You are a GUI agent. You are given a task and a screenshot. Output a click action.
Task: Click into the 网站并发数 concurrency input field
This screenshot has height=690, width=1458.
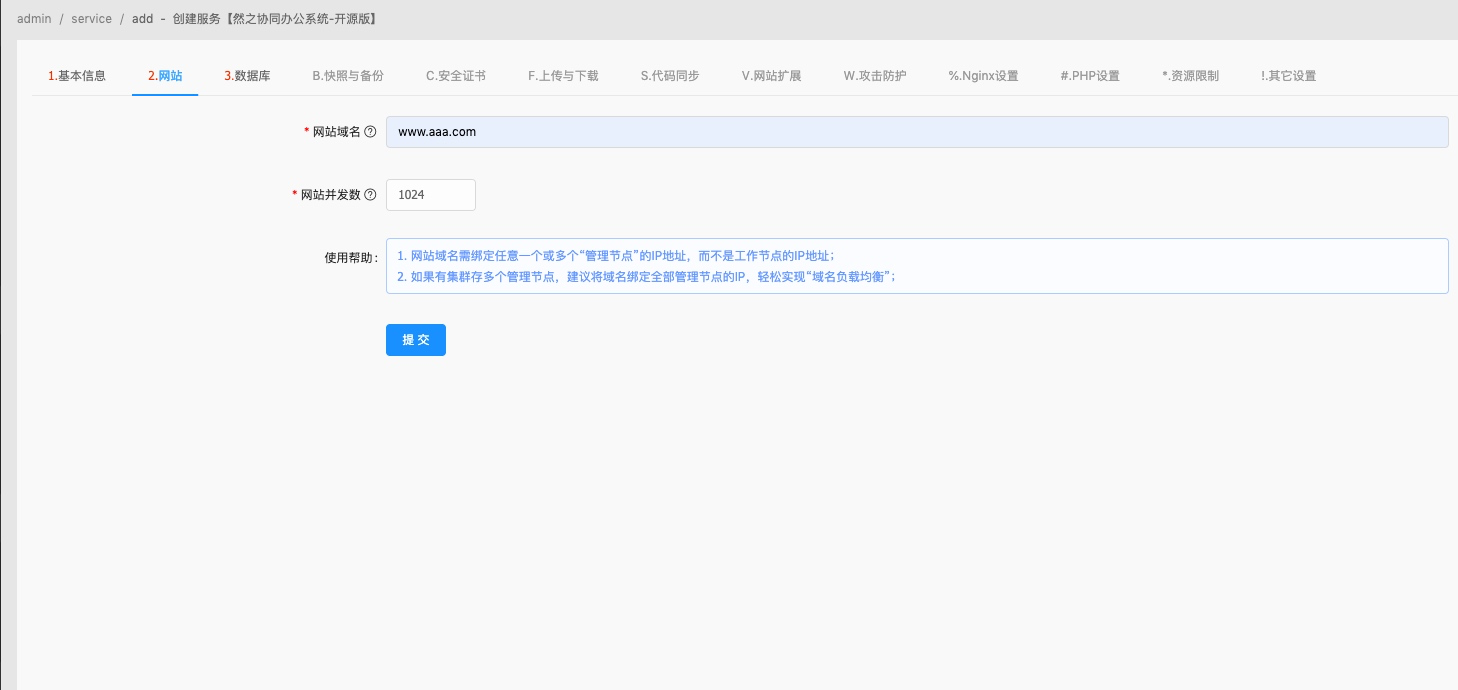[x=430, y=194]
